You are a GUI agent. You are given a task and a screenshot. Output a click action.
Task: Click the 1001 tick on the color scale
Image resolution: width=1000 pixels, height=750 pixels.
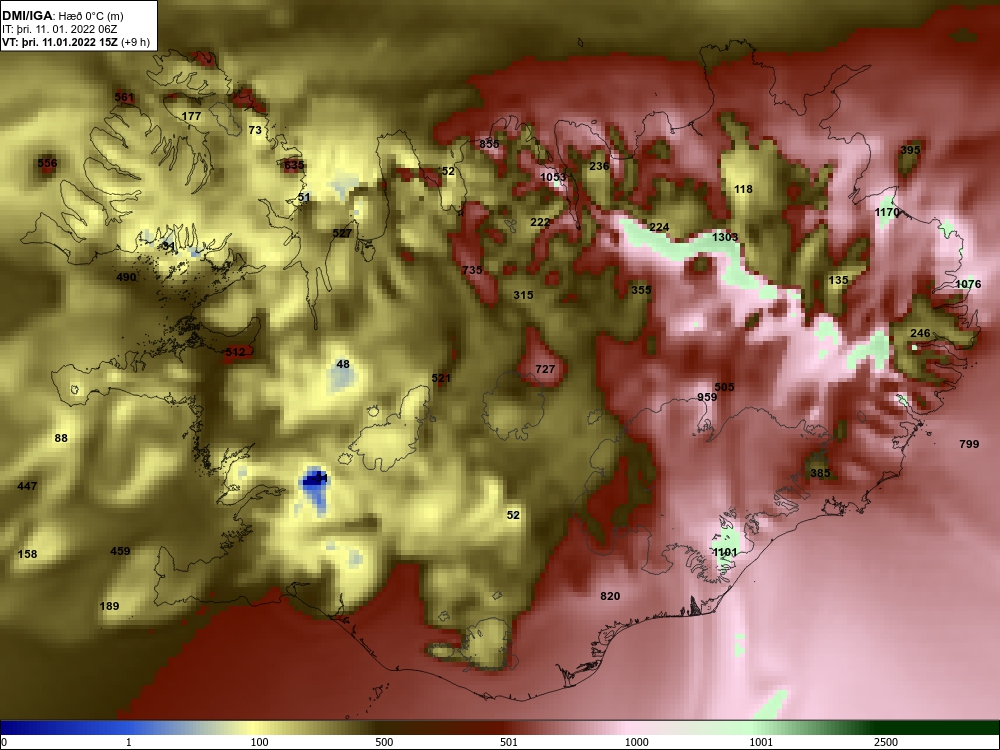point(762,742)
